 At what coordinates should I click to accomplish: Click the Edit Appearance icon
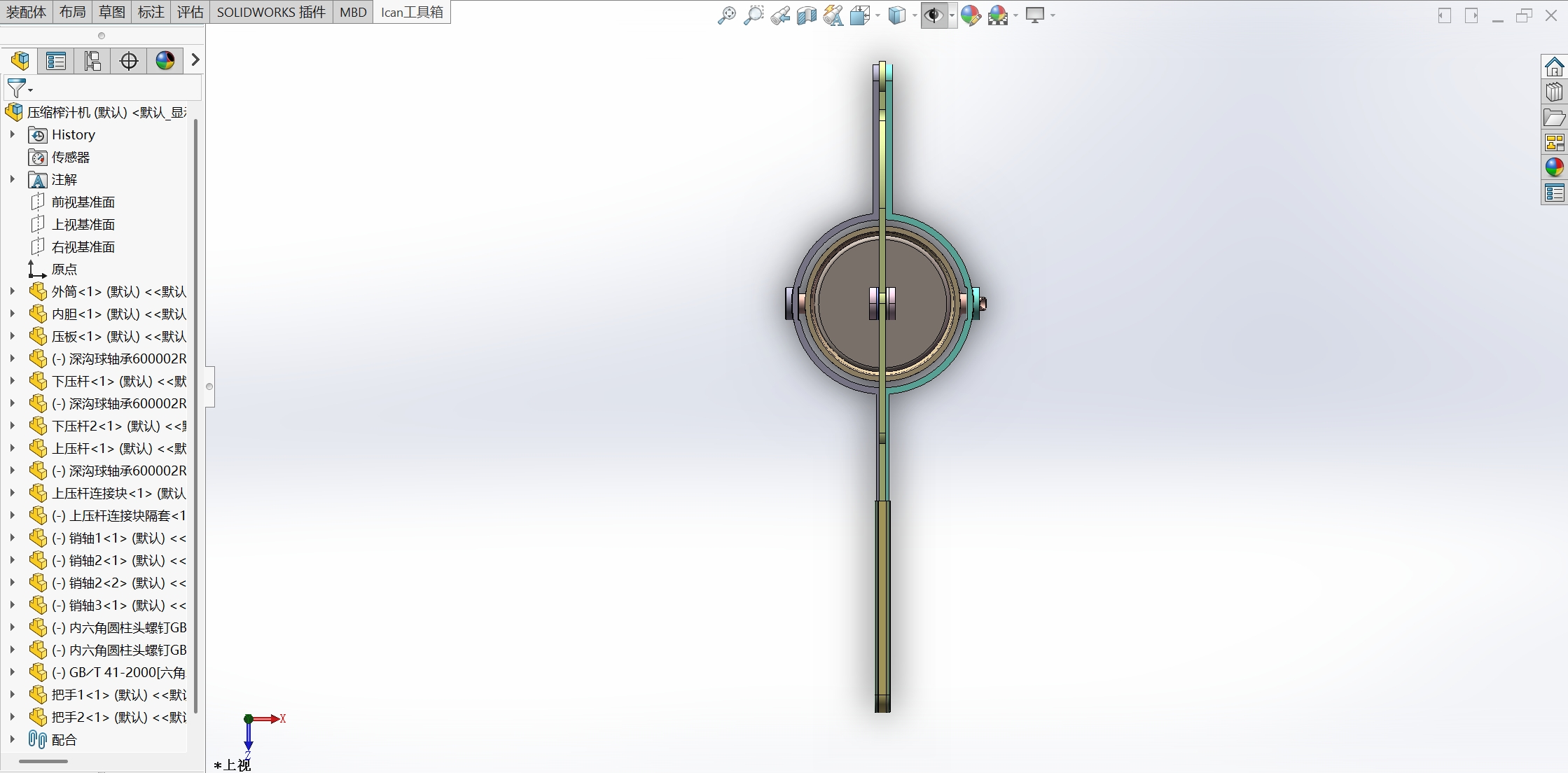970,15
